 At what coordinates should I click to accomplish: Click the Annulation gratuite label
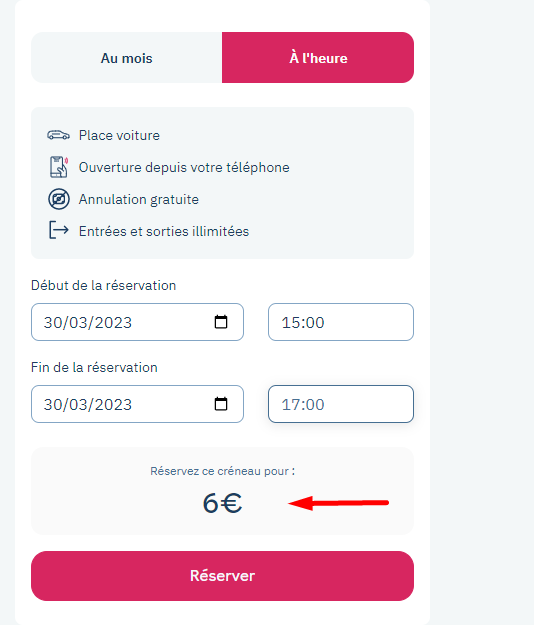pyautogui.click(x=139, y=199)
